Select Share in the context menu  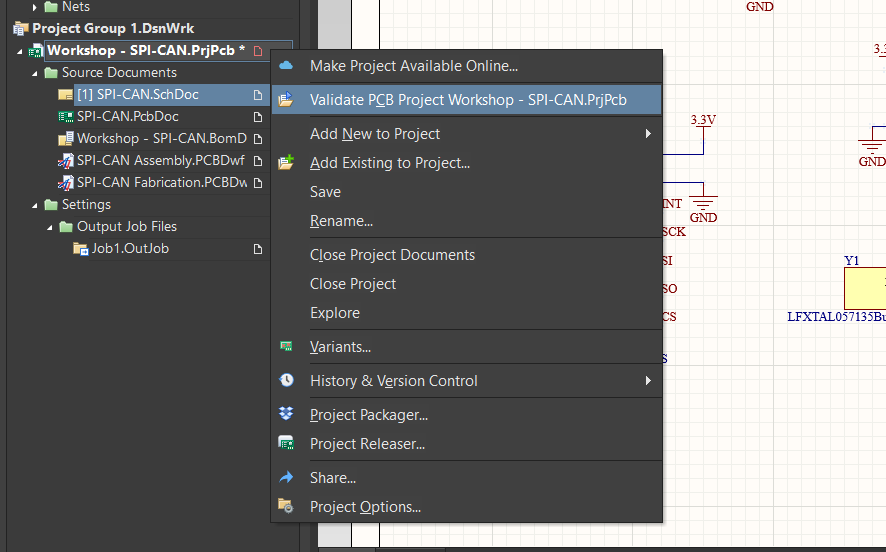point(467,477)
